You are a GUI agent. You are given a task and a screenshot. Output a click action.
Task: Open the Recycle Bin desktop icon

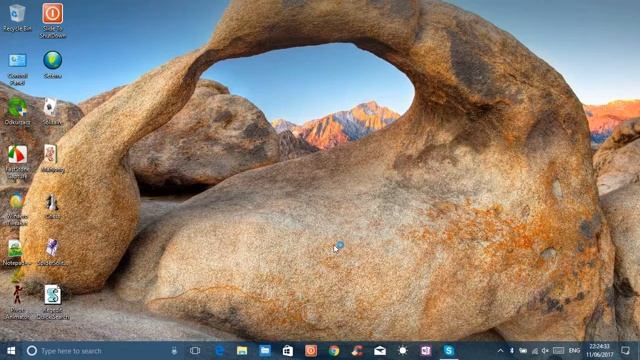coord(17,17)
